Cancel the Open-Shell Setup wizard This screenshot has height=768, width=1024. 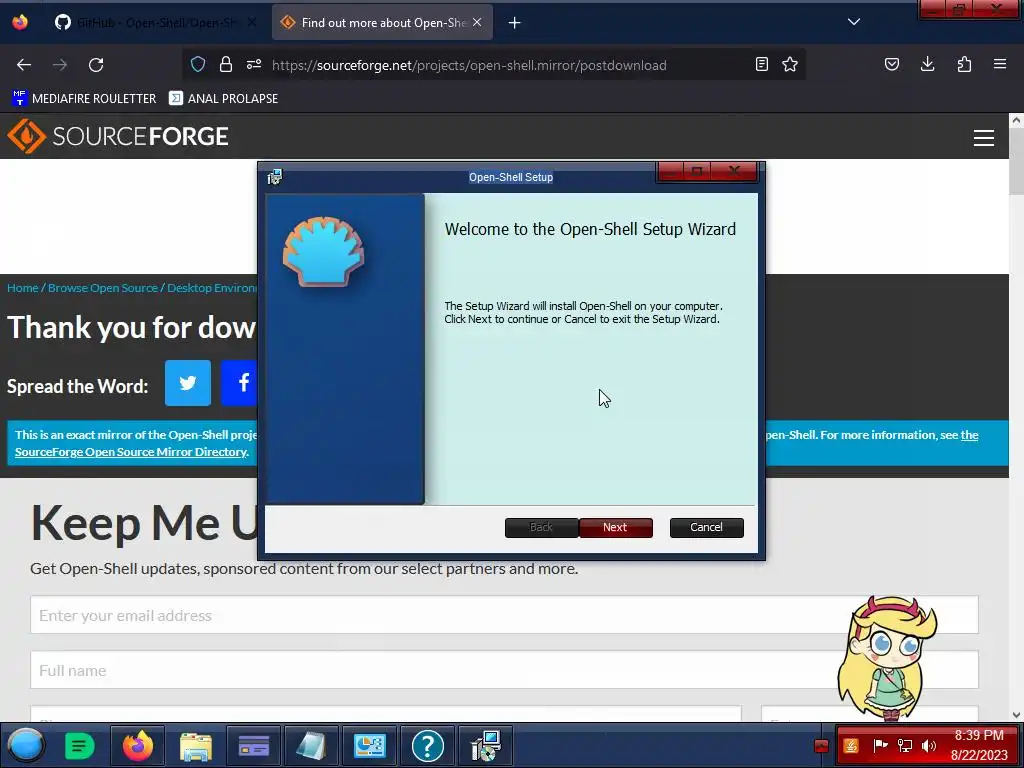(707, 528)
